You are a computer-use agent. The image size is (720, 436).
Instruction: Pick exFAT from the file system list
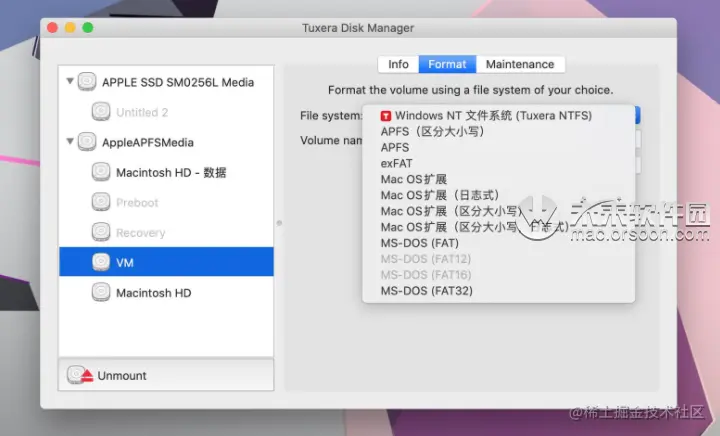point(498,163)
